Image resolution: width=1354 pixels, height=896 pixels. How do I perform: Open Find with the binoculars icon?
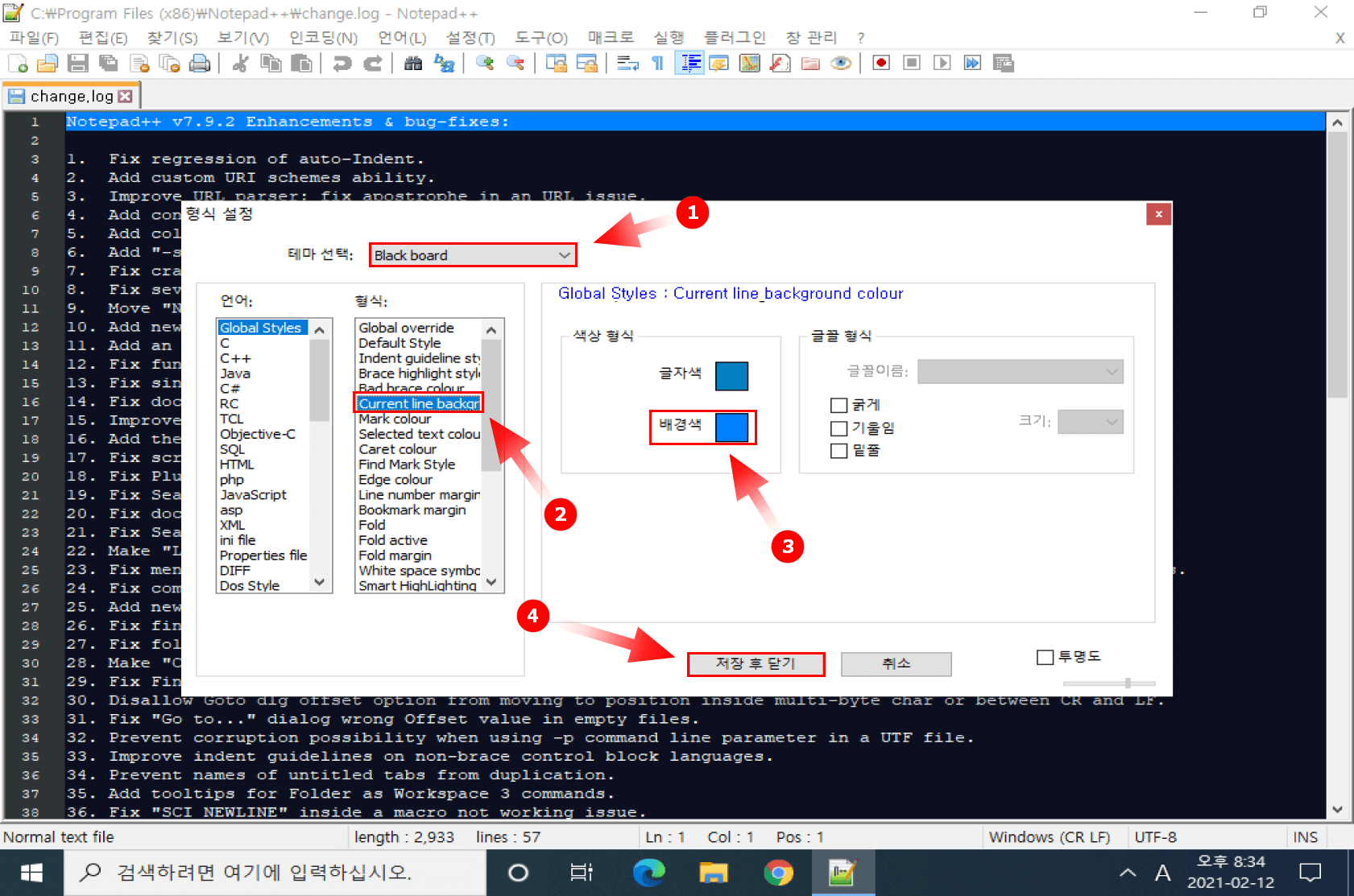(413, 64)
